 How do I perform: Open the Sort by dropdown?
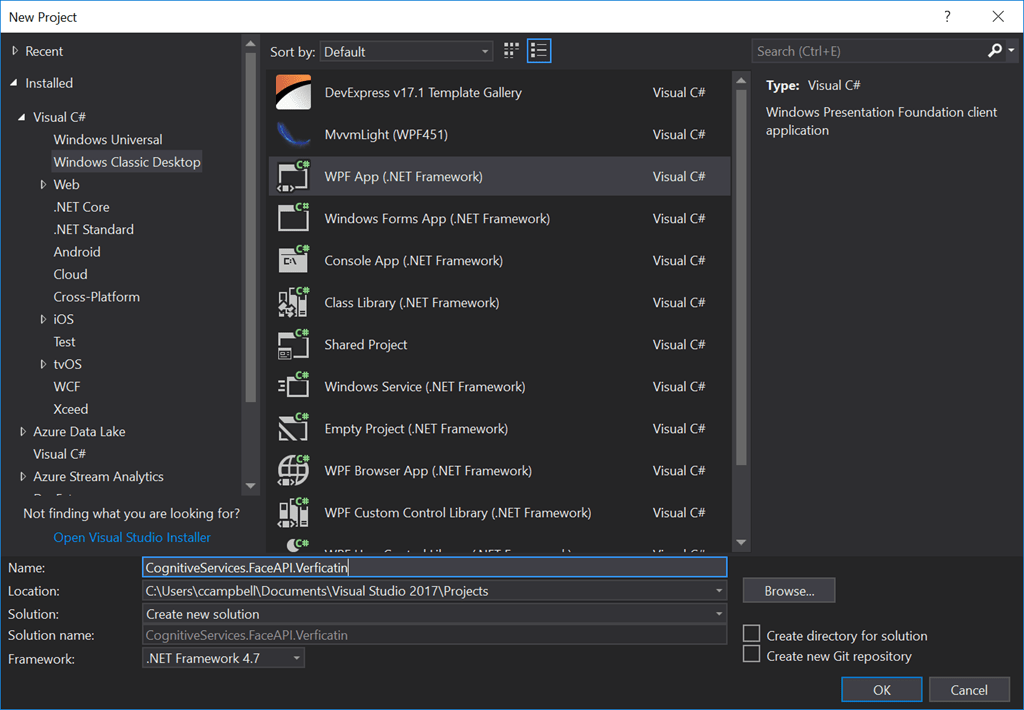(407, 51)
